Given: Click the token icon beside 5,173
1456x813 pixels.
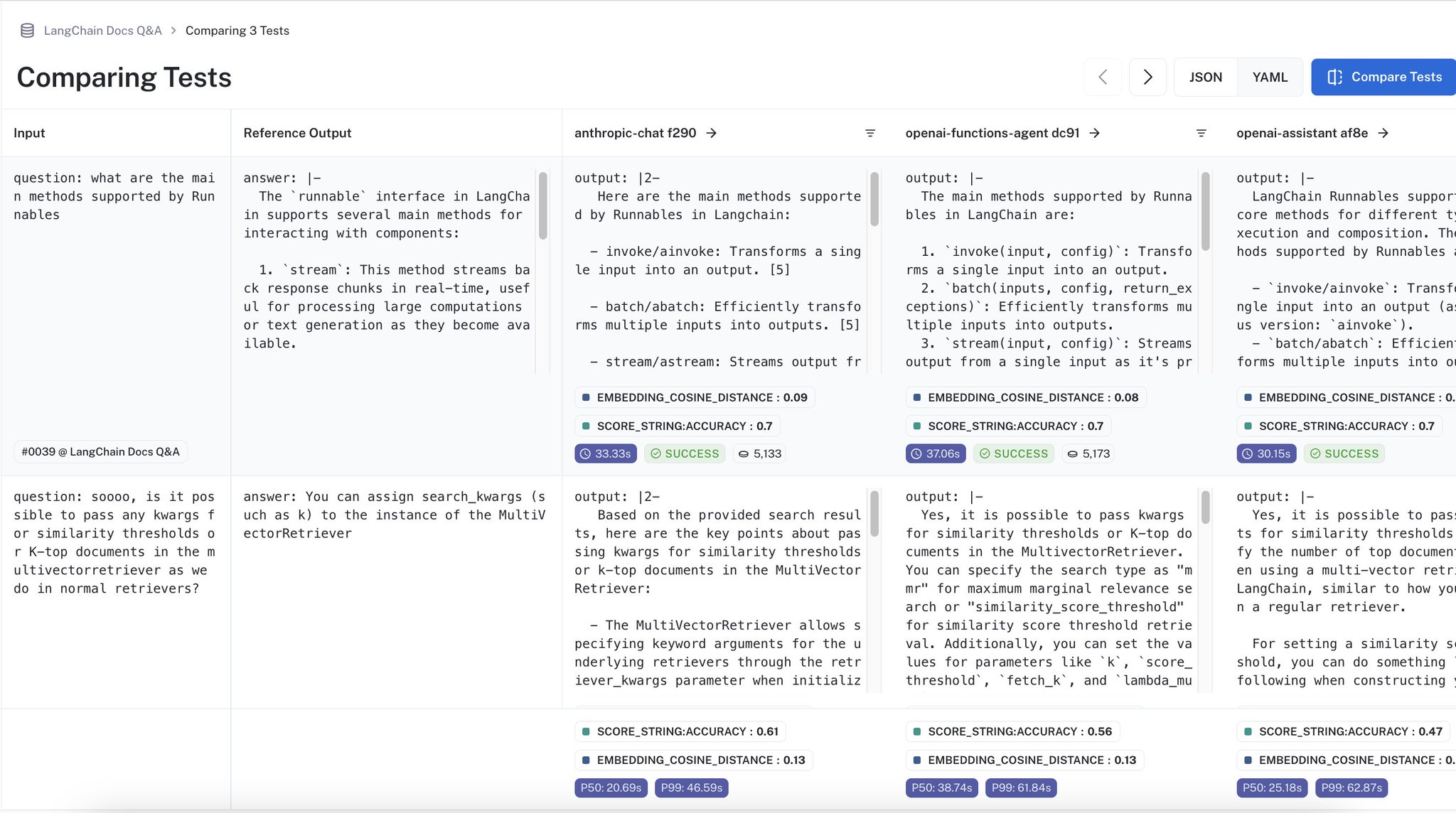Looking at the screenshot, I should click(x=1073, y=453).
